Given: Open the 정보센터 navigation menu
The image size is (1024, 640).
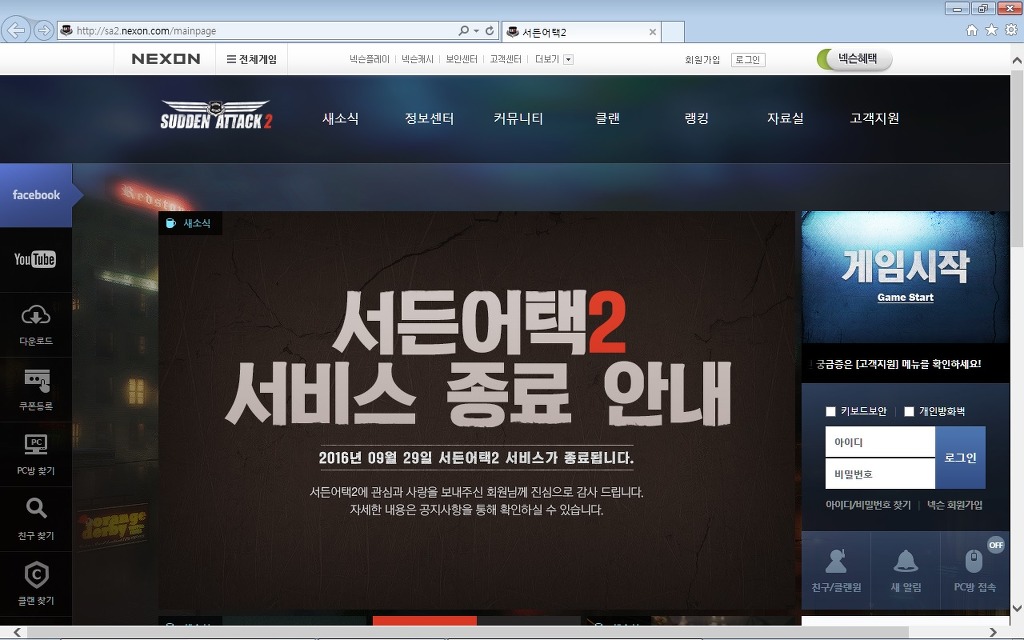Looking at the screenshot, I should click(429, 118).
